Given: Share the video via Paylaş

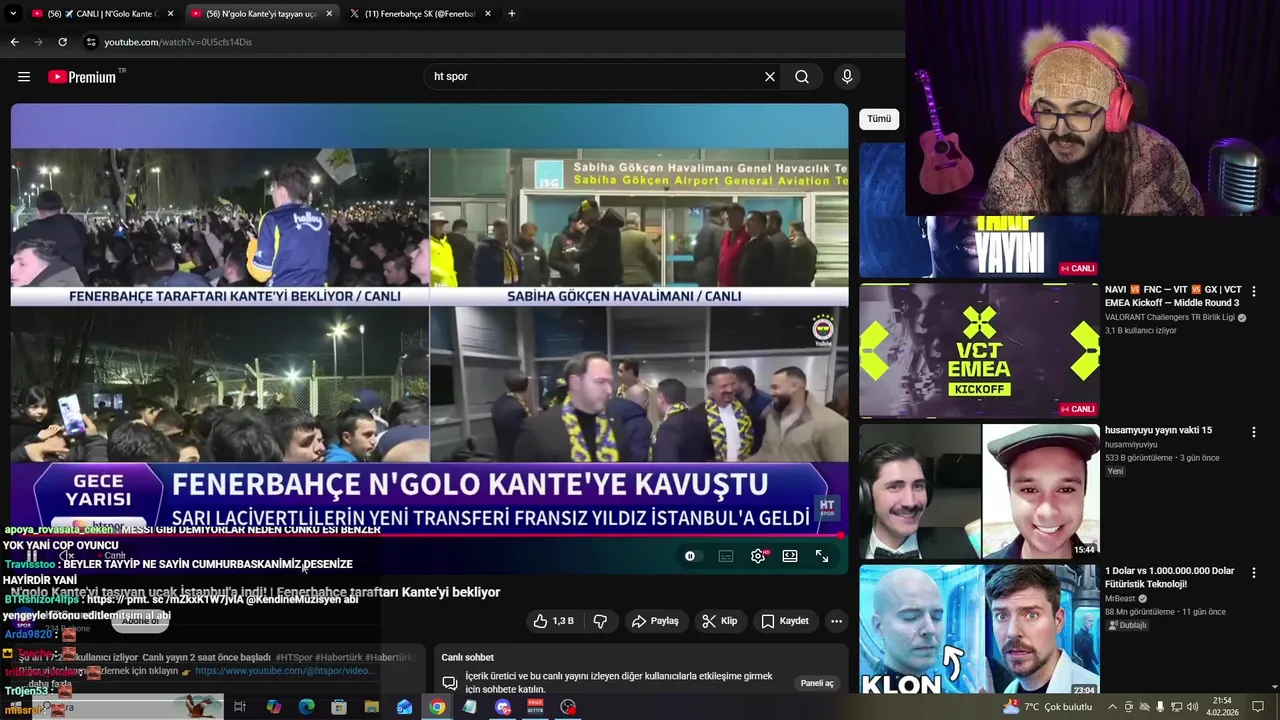Looking at the screenshot, I should point(655,621).
